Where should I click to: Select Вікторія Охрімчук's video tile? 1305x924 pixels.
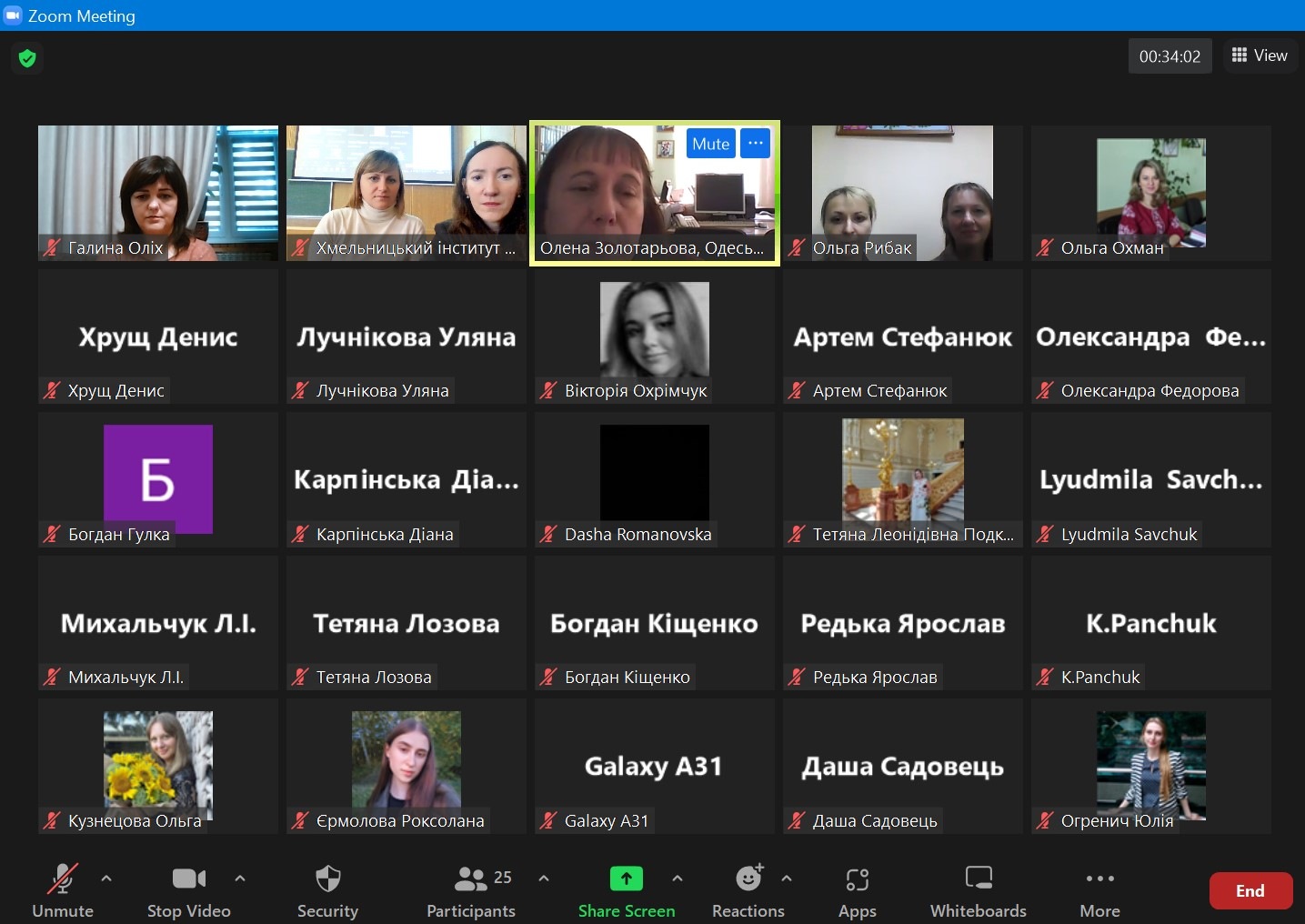click(654, 336)
